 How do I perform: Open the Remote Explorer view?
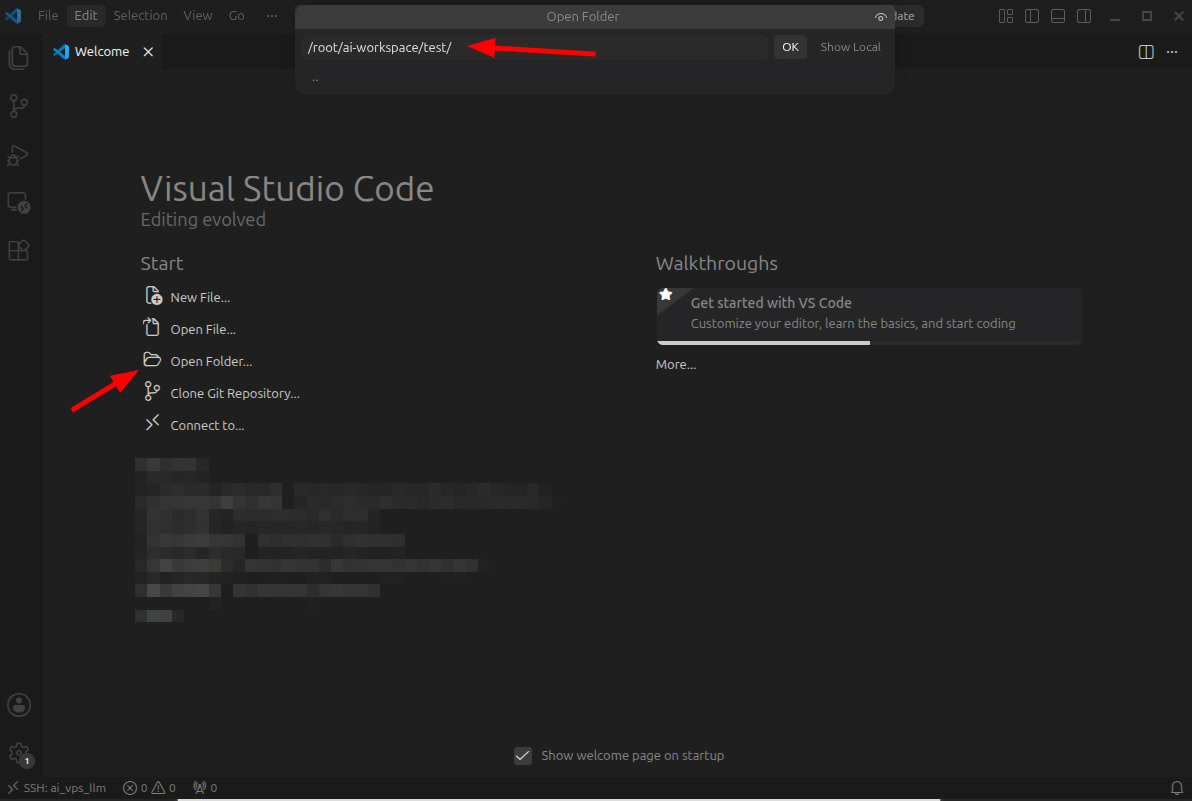click(18, 203)
